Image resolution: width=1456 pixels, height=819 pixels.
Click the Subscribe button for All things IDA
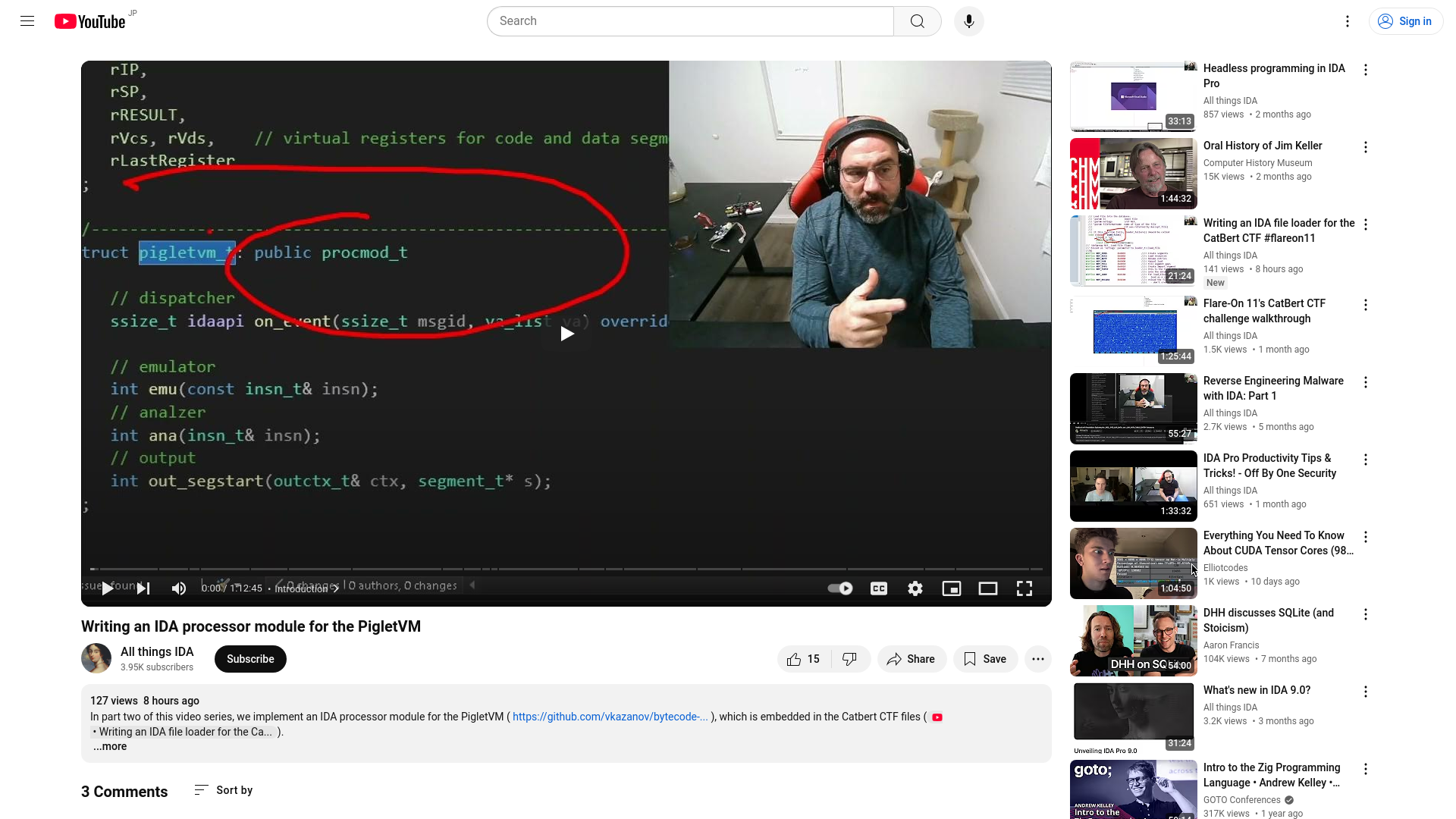click(x=250, y=659)
